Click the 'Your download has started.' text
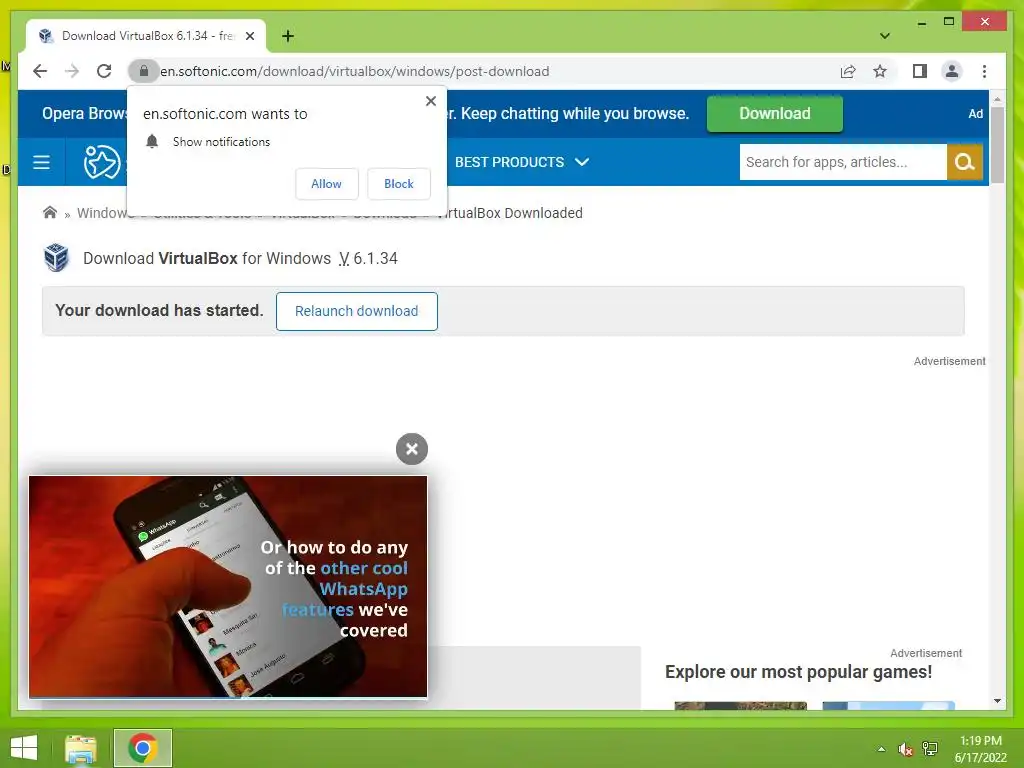 tap(159, 310)
